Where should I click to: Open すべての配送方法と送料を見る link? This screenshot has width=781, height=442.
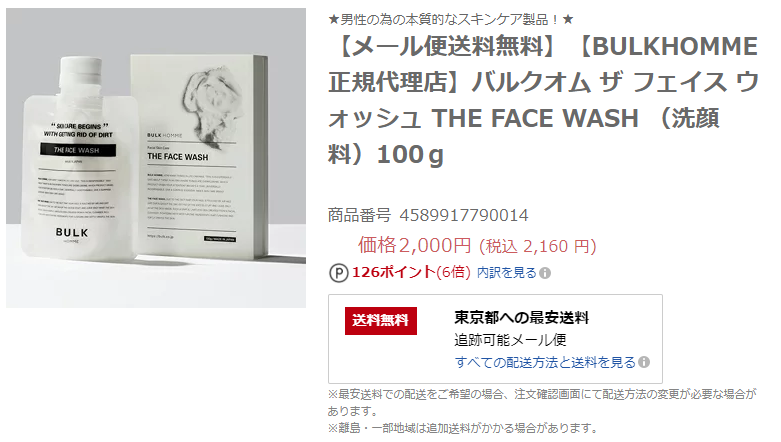pyautogui.click(x=545, y=362)
